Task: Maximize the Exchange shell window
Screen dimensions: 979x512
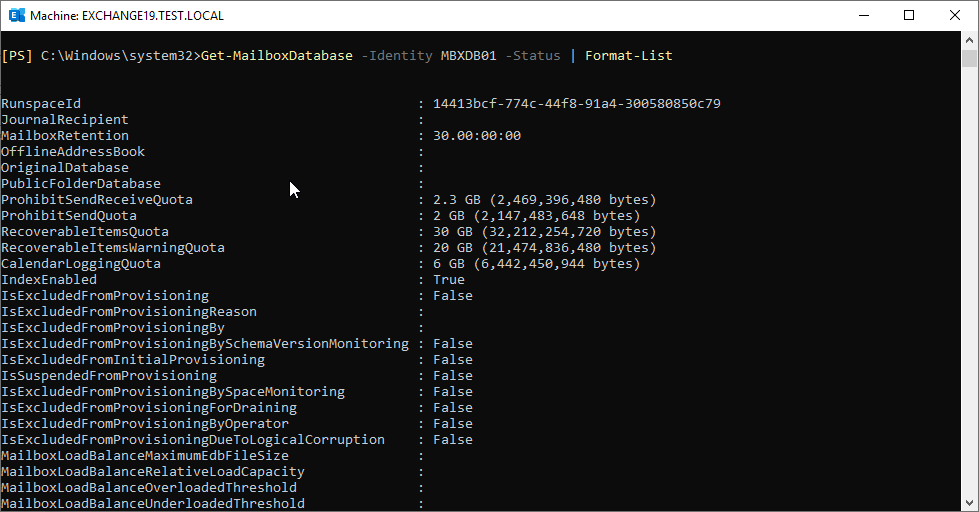Action: click(909, 16)
